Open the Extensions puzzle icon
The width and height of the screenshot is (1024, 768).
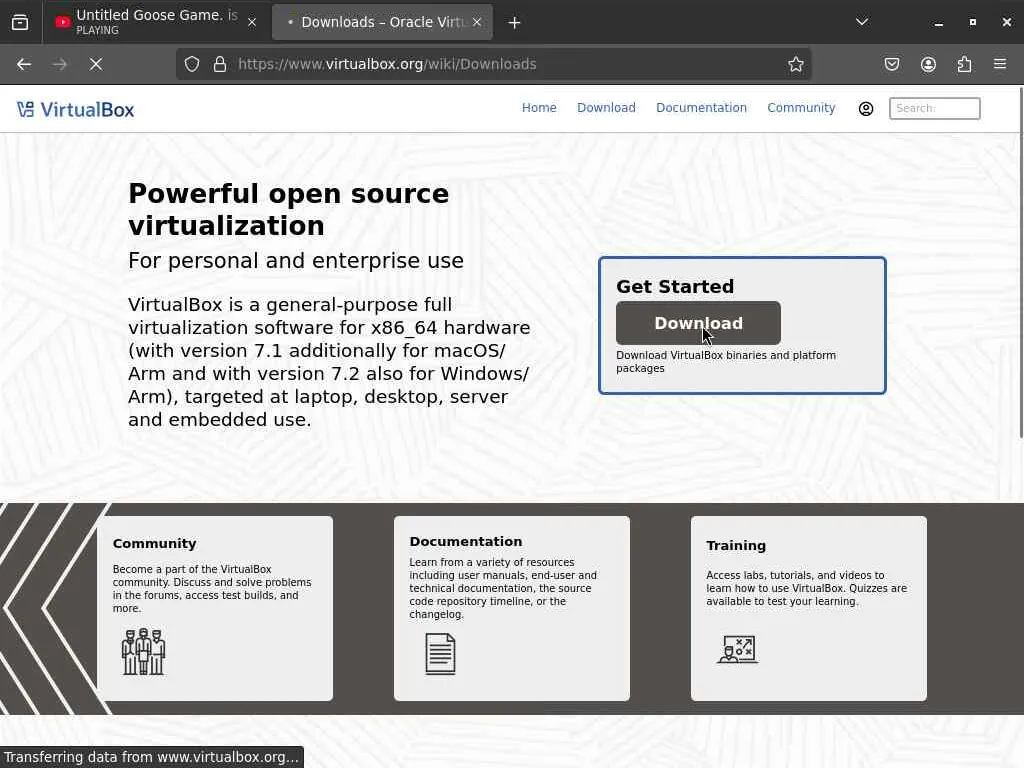pyautogui.click(x=965, y=64)
